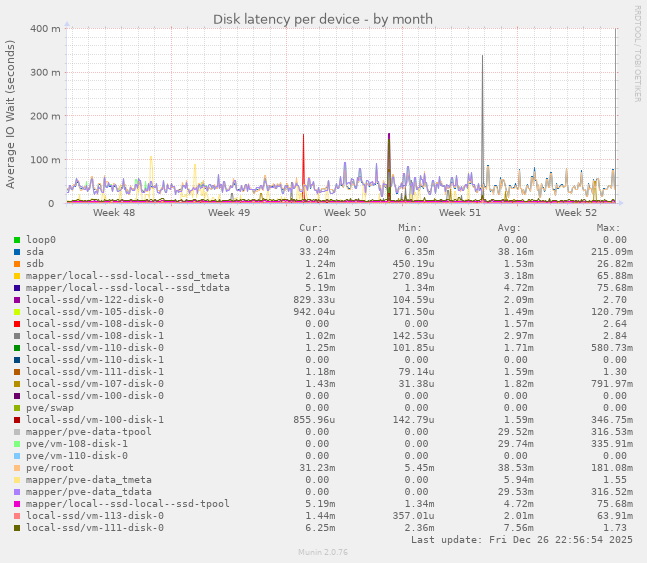Screen dimensions: 647x563
Task: Click 'local-ssd/vm-105-disk-0' legend label
Action: pos(95,312)
